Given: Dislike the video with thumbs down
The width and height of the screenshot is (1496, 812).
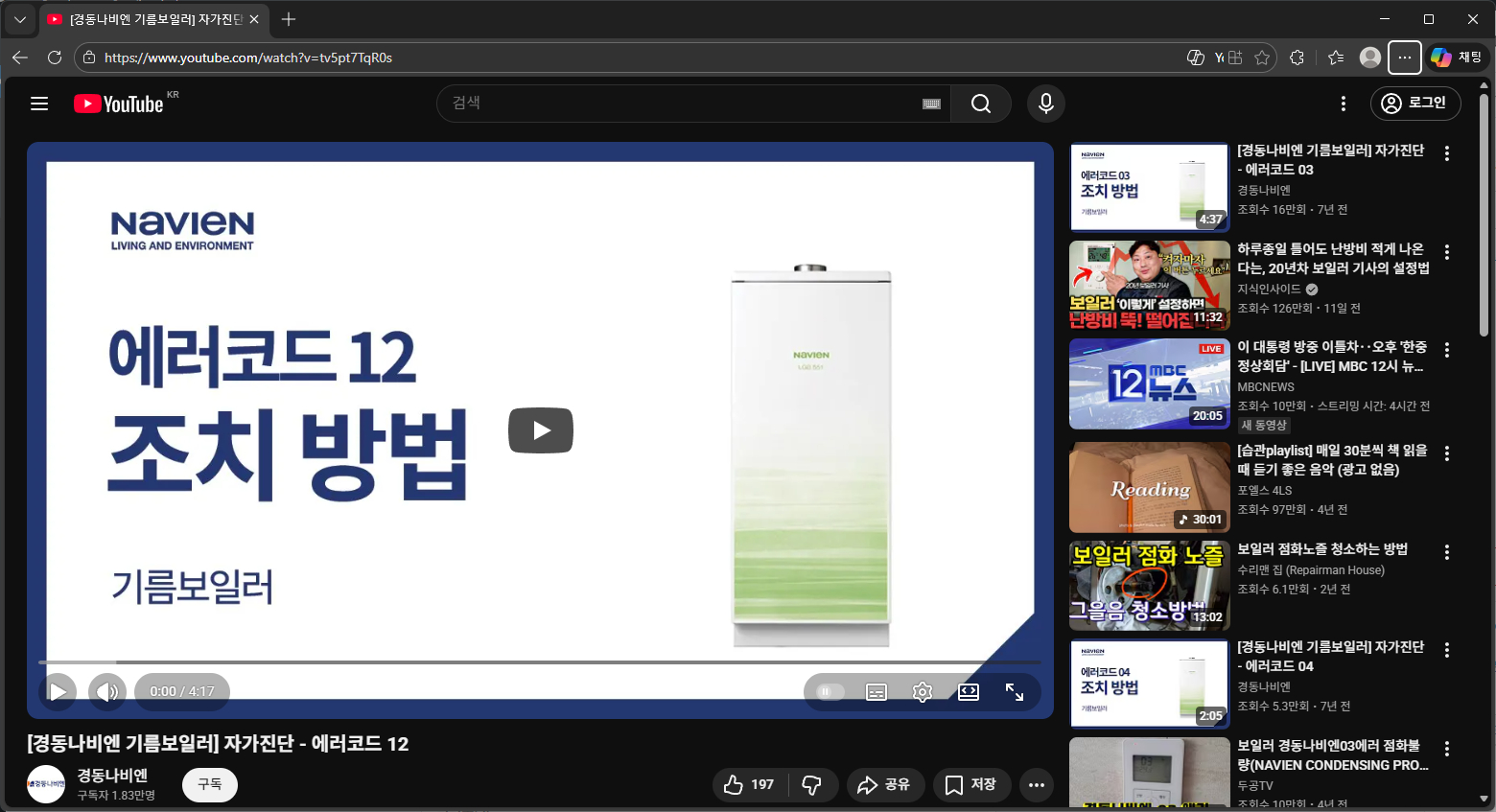Looking at the screenshot, I should pyautogui.click(x=812, y=785).
